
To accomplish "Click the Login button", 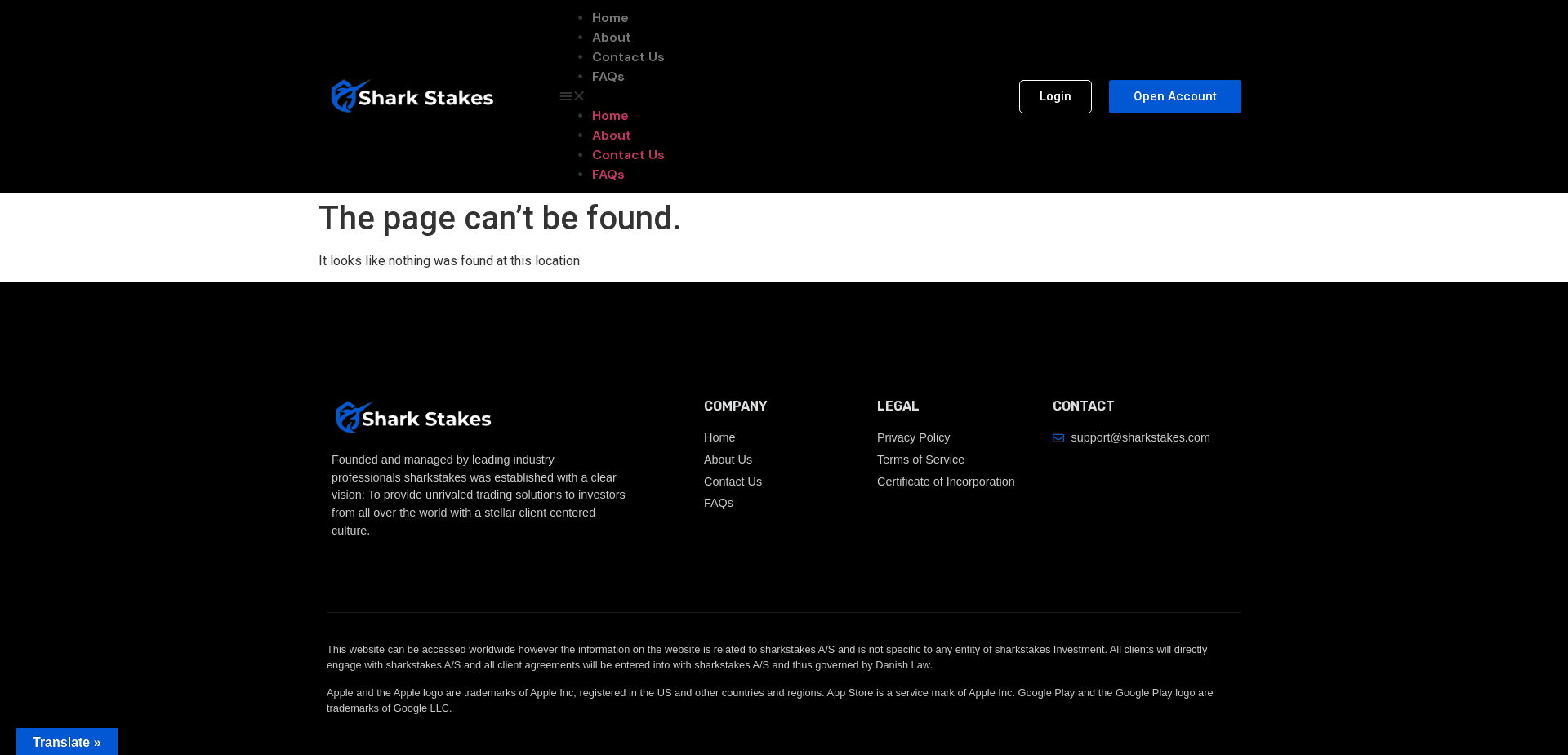I will (1055, 96).
